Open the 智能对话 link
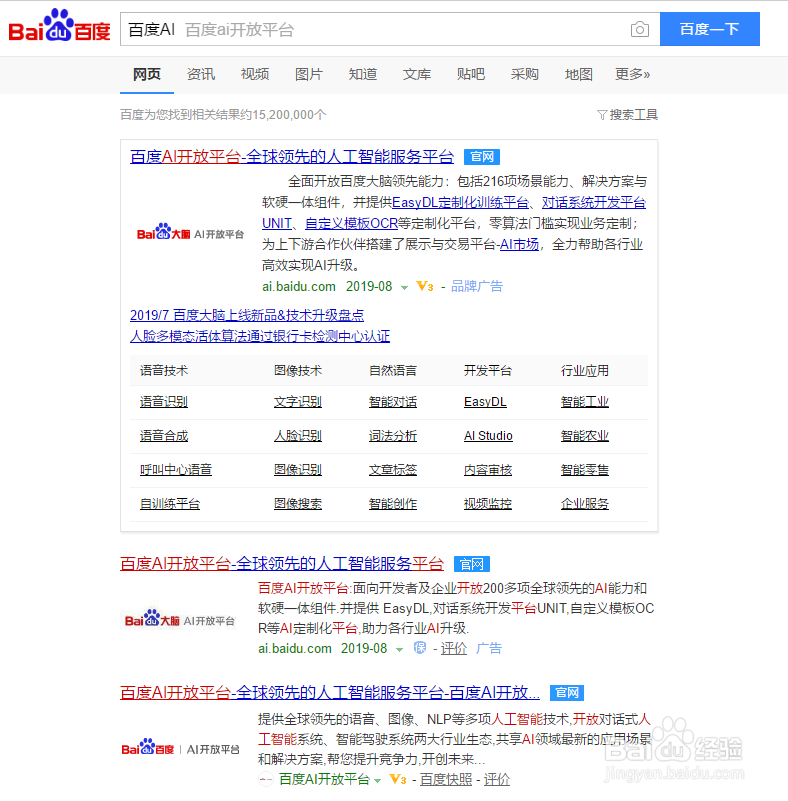Screen dimensions: 788x801 point(393,402)
